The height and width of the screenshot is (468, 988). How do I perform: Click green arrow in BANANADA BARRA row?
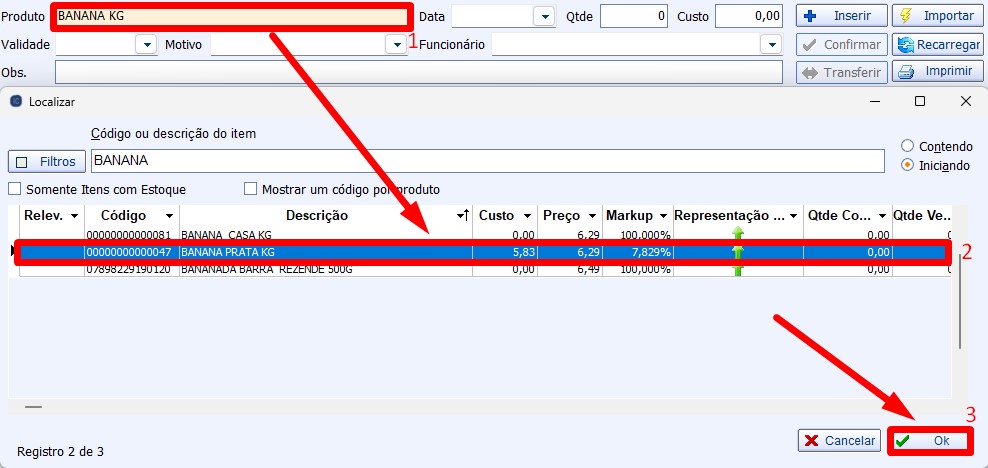[737, 269]
